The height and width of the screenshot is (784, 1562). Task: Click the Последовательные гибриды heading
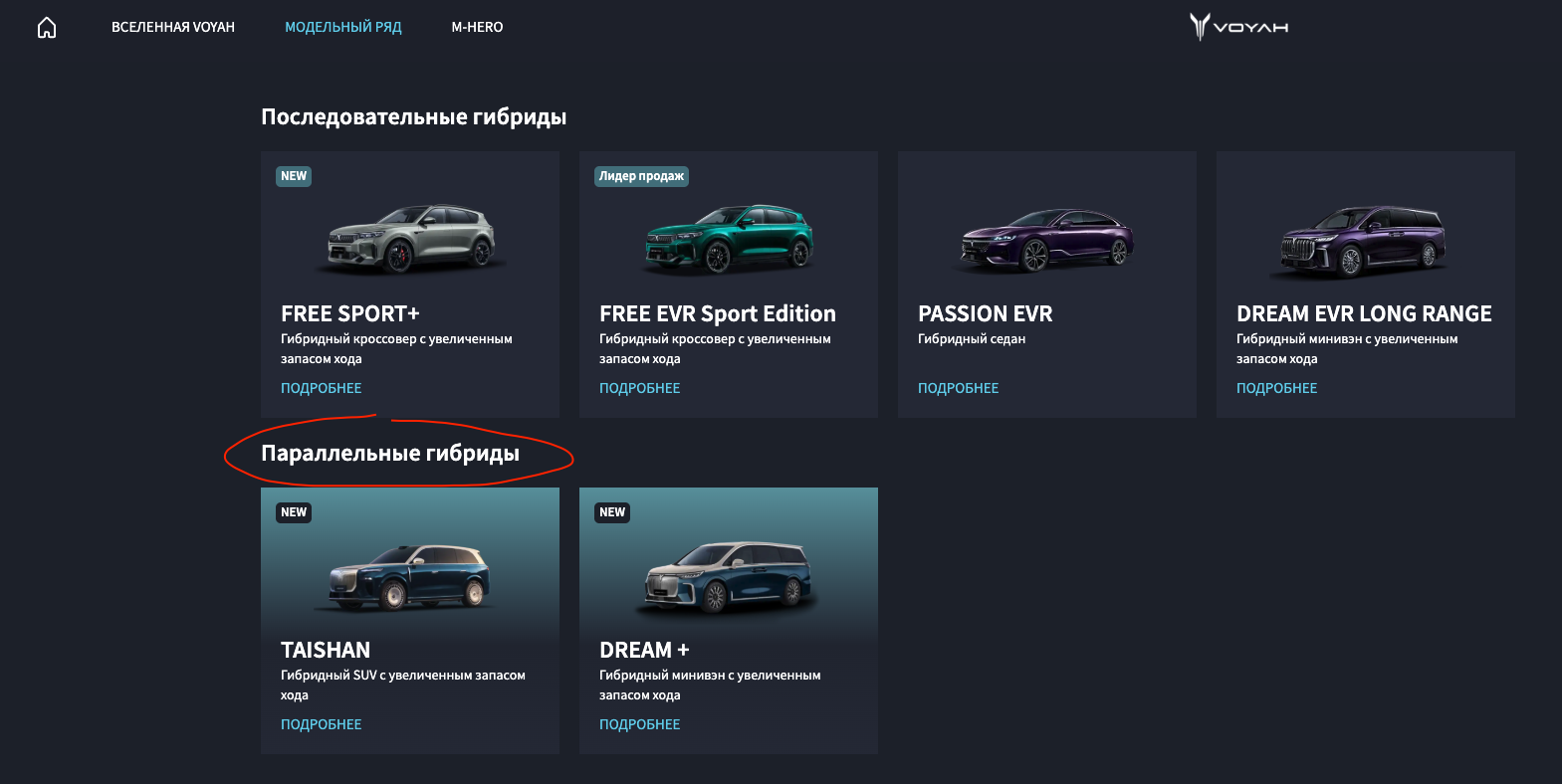(414, 117)
